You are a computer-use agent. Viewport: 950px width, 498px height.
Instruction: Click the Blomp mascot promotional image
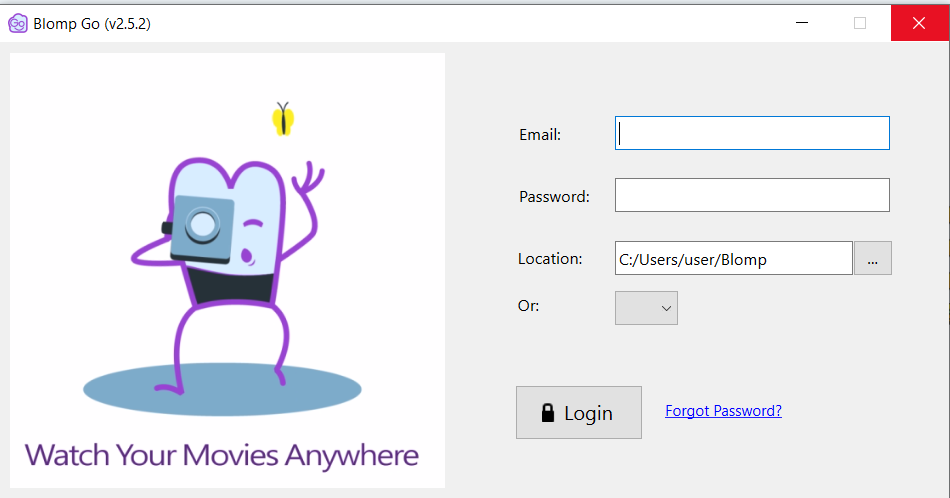pyautogui.click(x=227, y=270)
